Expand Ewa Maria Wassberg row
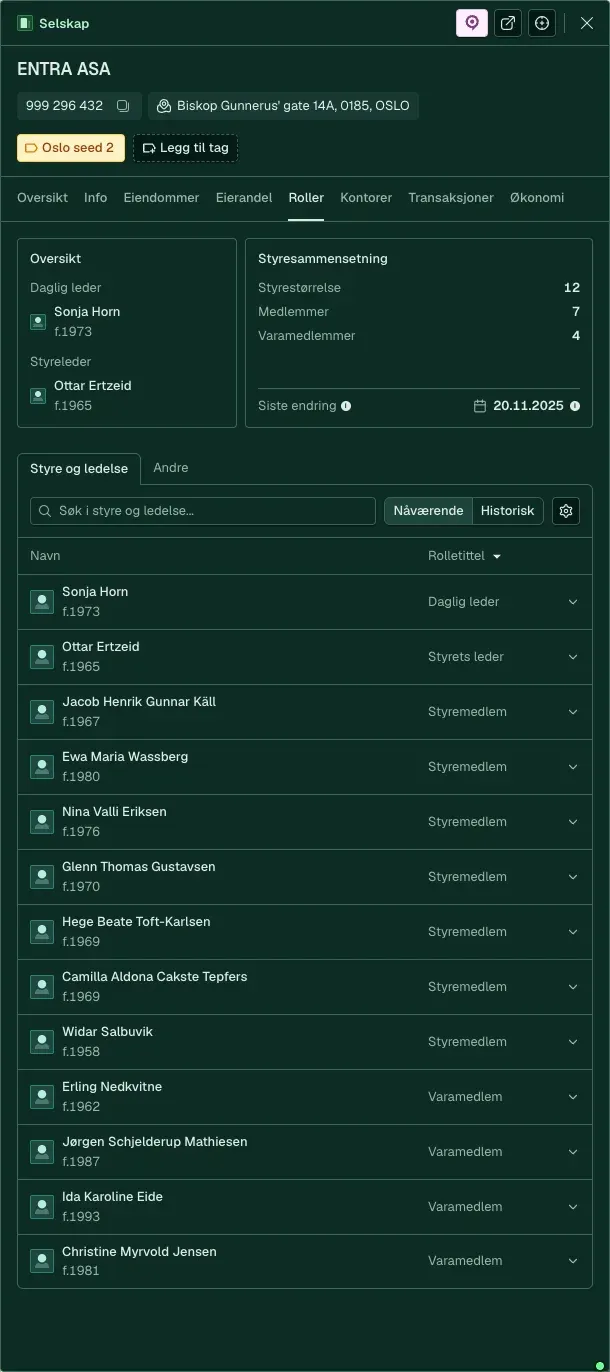The height and width of the screenshot is (1372, 610). tap(573, 767)
